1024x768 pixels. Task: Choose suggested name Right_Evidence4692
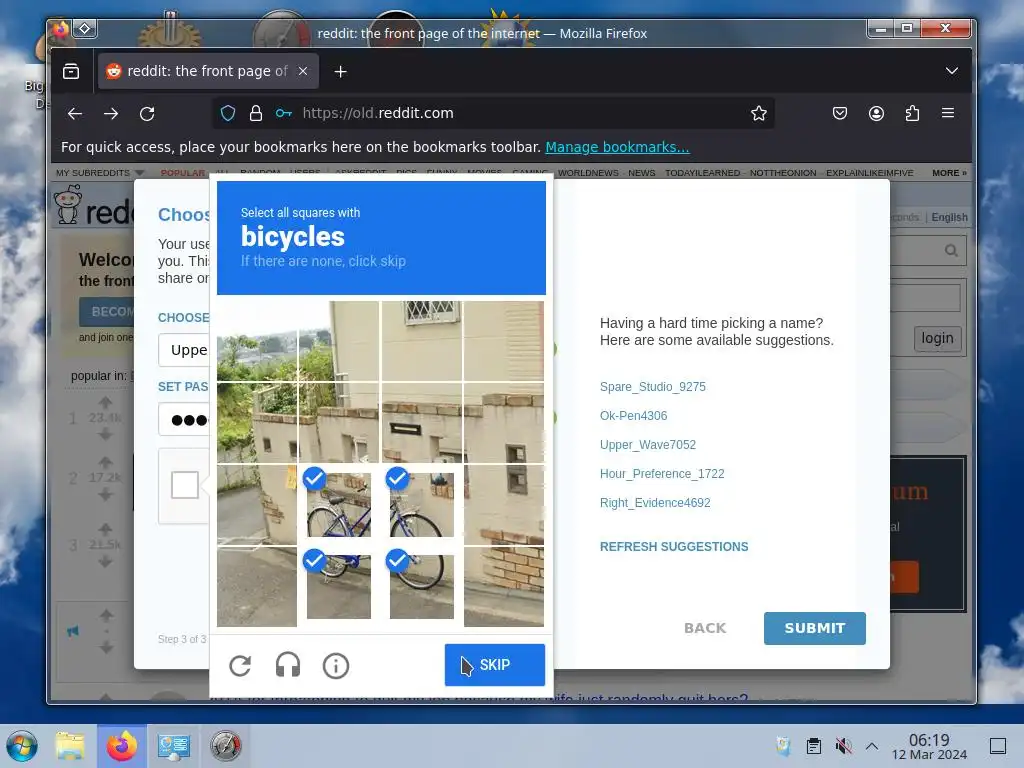click(655, 503)
